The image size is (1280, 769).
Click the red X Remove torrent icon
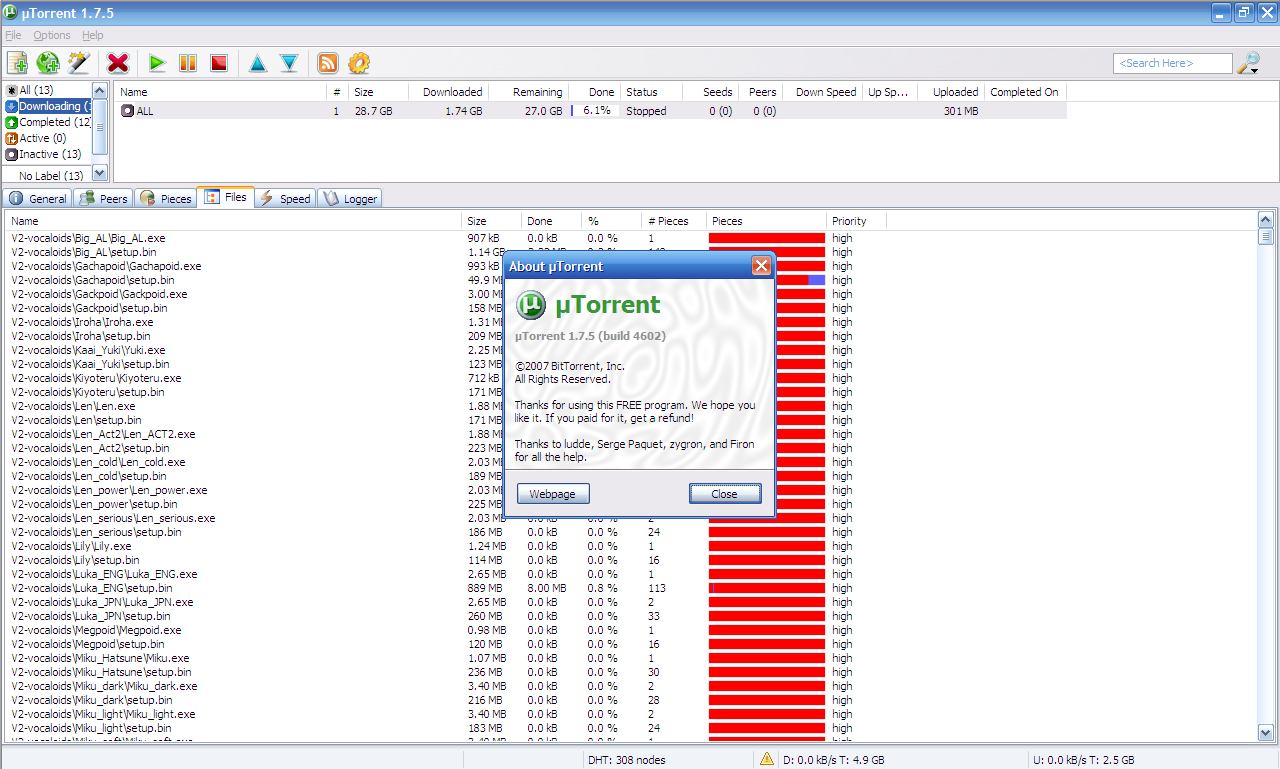click(118, 63)
